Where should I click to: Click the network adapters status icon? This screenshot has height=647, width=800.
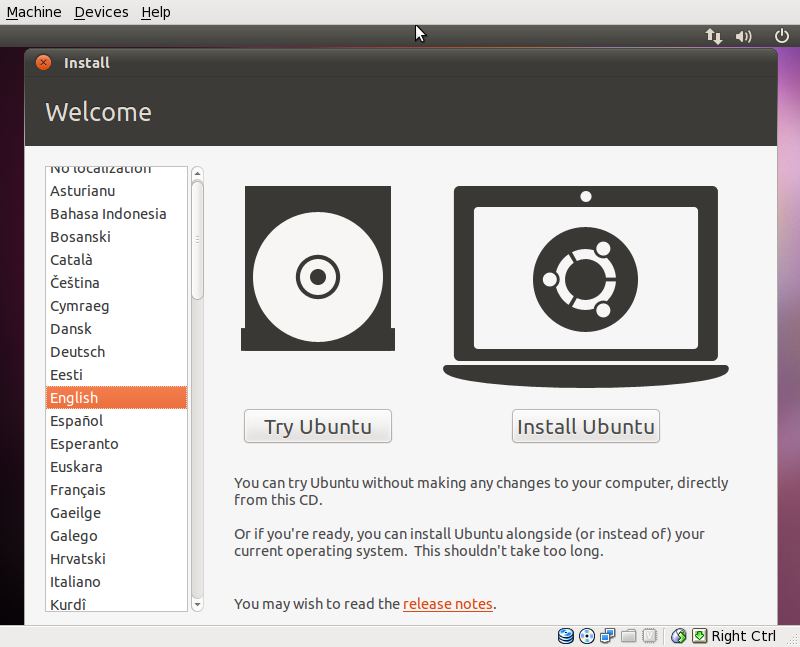(608, 636)
